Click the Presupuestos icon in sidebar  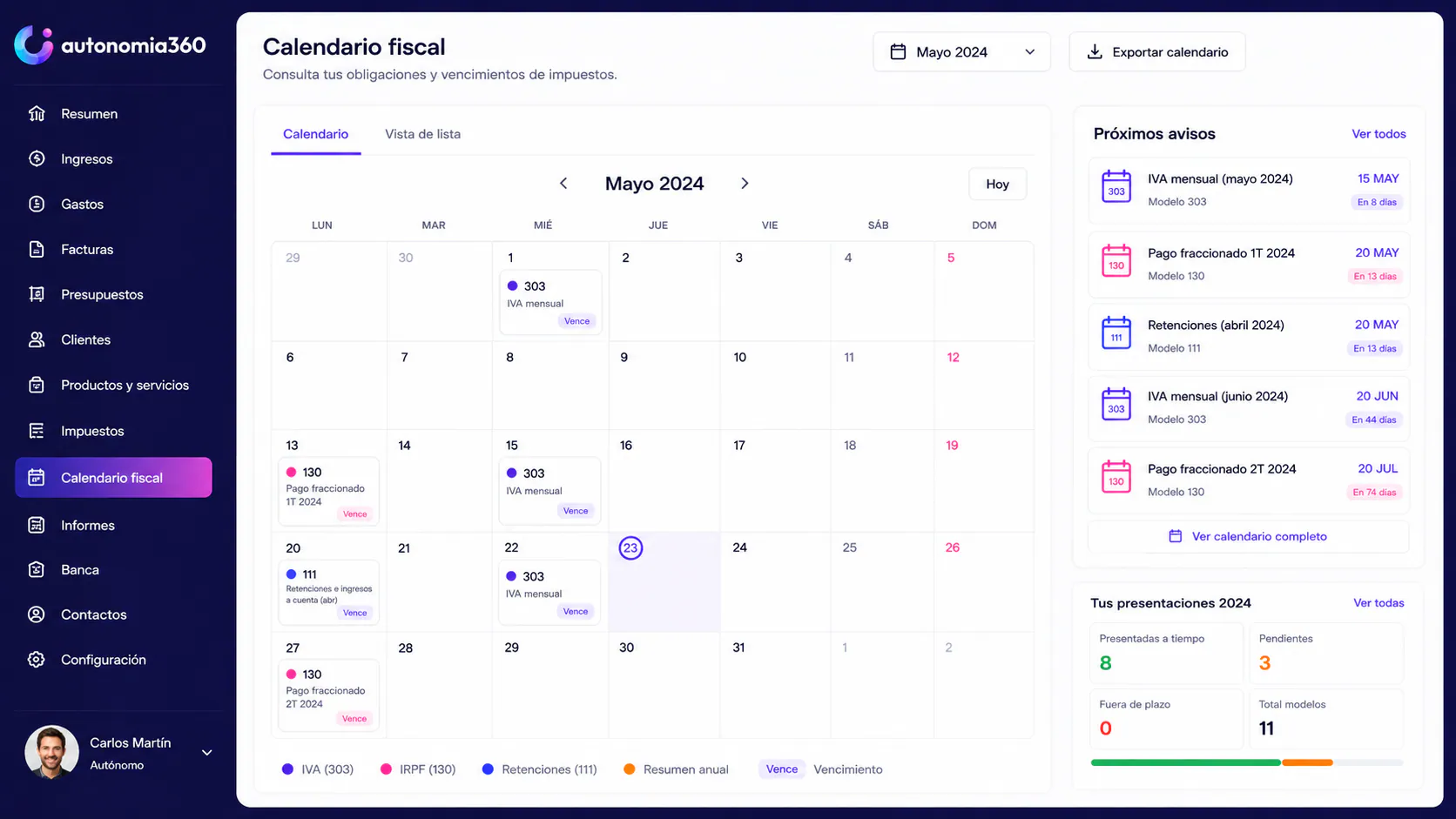37,294
